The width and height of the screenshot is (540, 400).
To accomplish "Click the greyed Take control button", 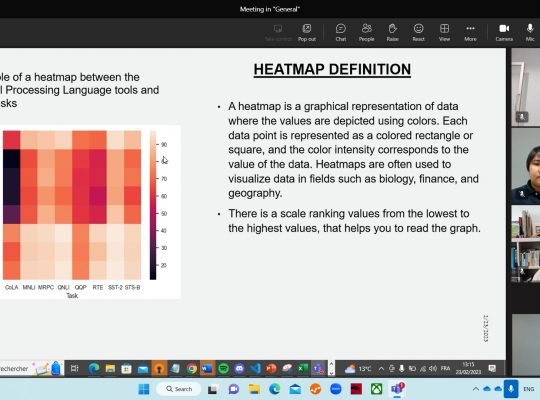I will pos(278,33).
